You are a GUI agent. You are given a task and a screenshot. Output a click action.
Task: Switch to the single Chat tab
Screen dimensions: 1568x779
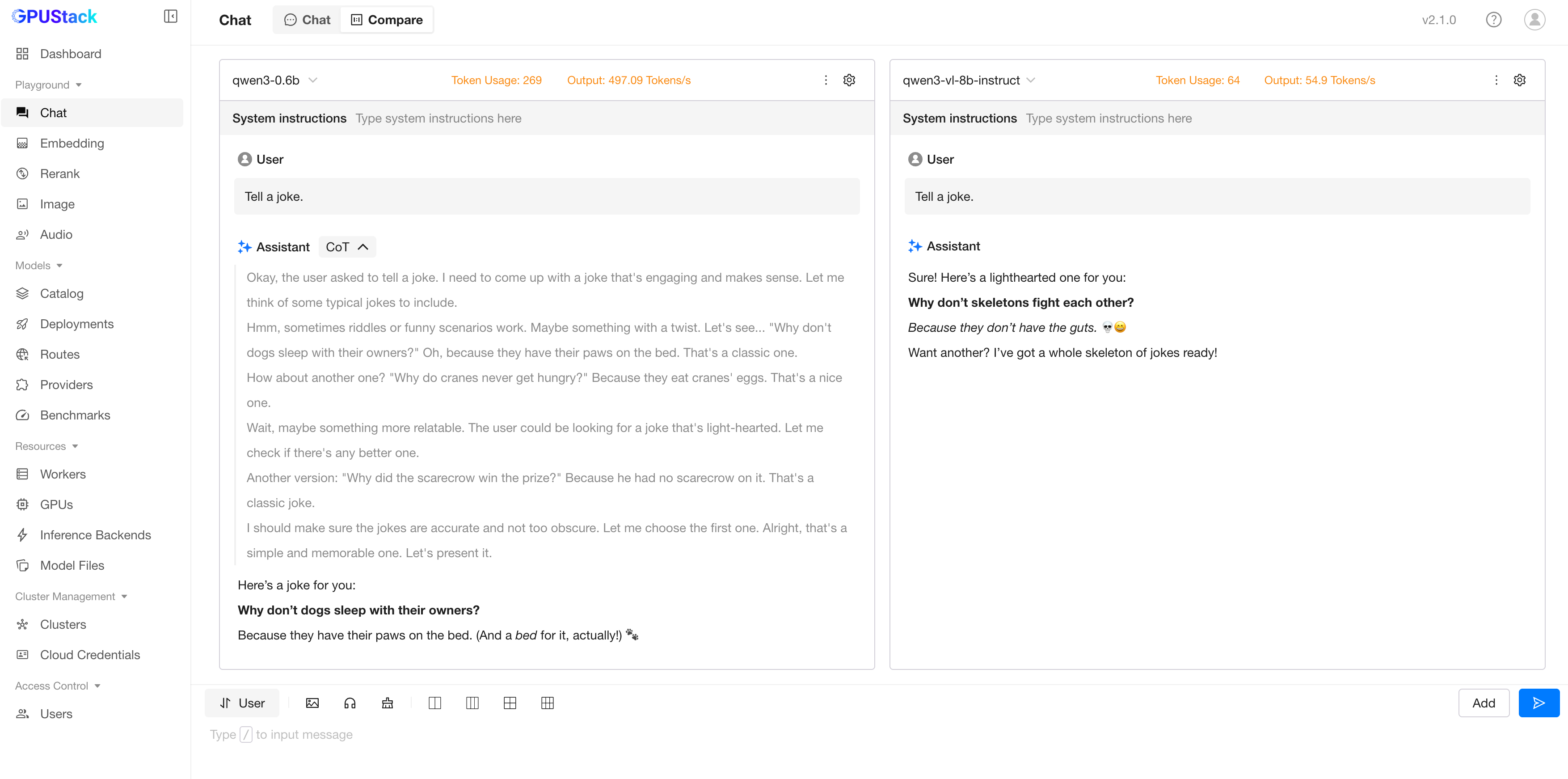pos(308,20)
